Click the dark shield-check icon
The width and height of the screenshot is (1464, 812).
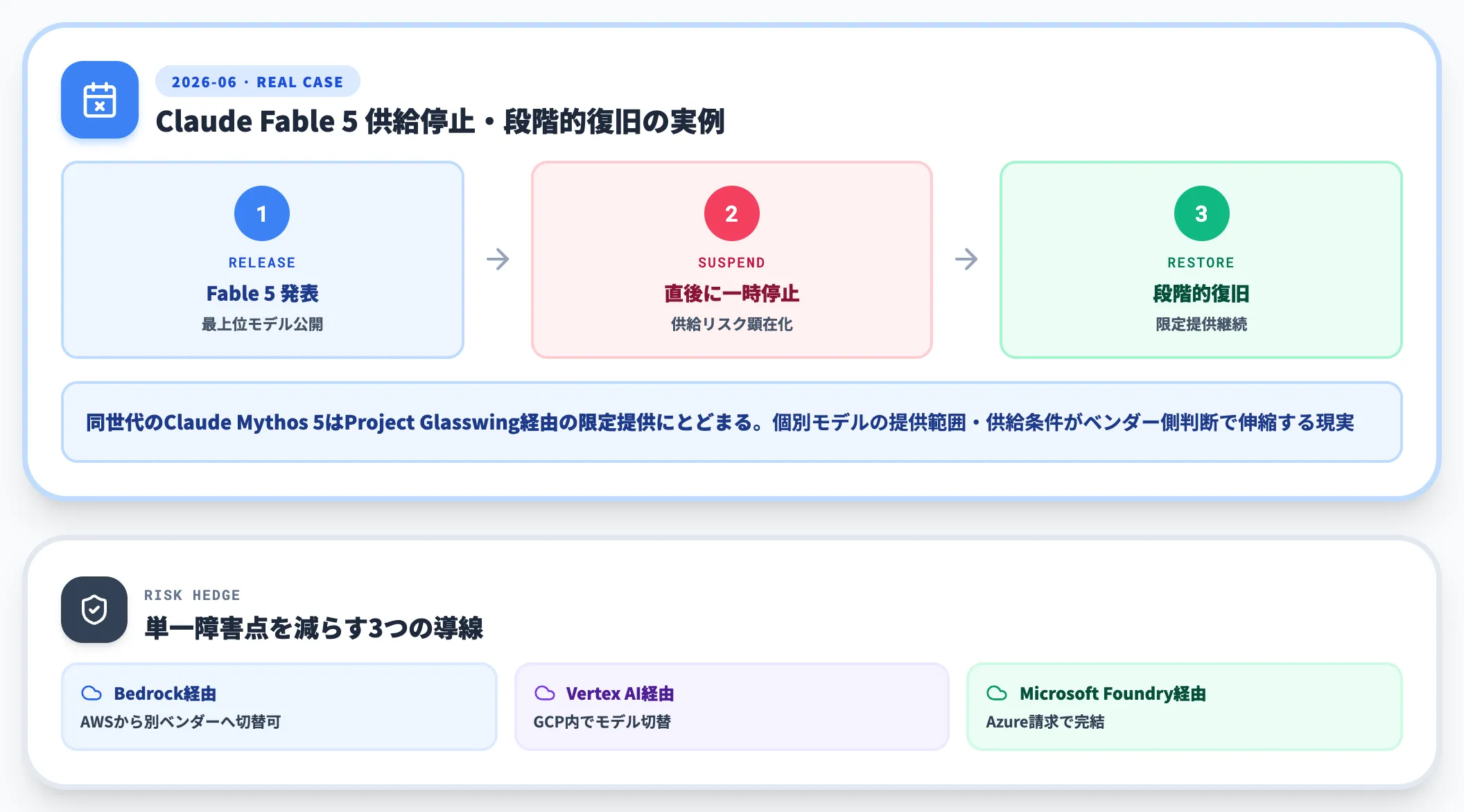pos(94,610)
